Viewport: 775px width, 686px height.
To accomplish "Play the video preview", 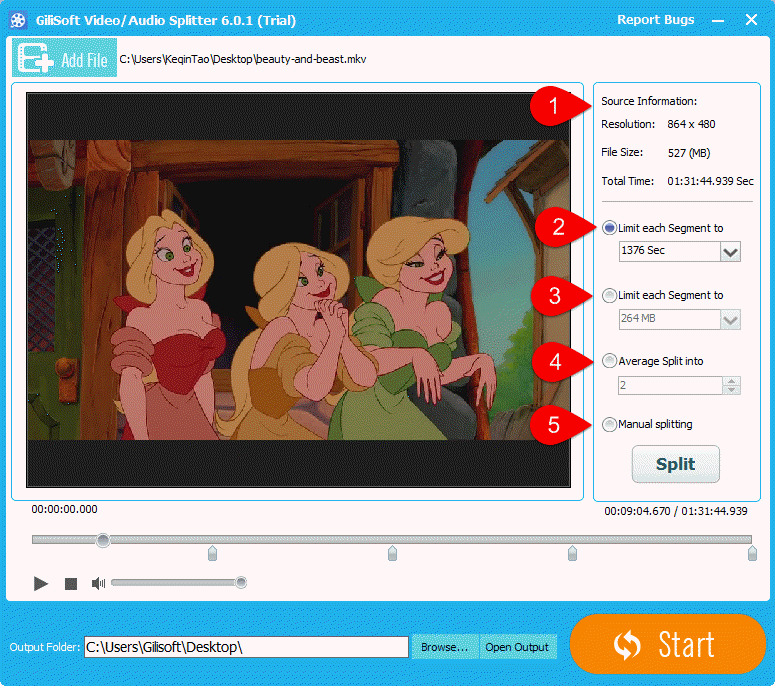I will coord(41,584).
